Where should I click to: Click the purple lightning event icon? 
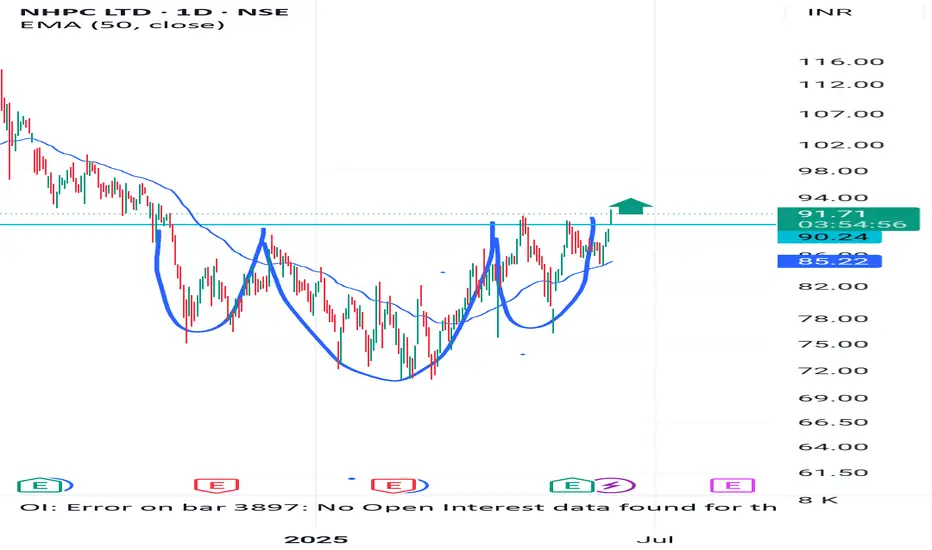615,486
